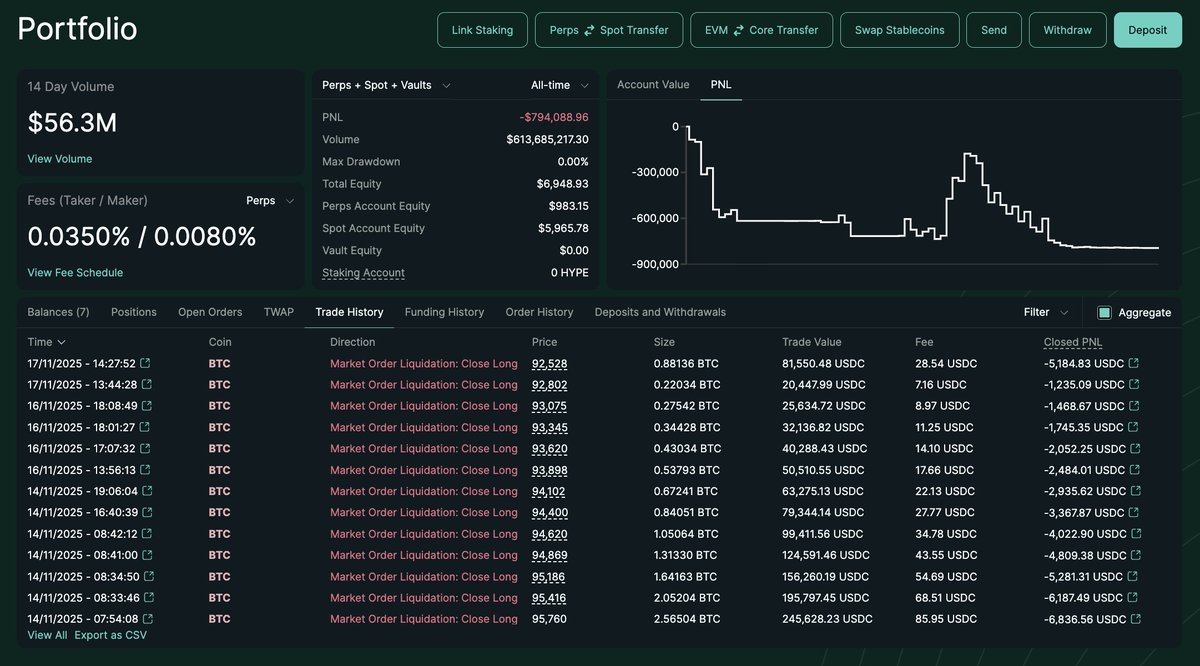Image resolution: width=1200 pixels, height=666 pixels.
Task: Click size 2.56504 BTC cell
Action: tap(687, 619)
